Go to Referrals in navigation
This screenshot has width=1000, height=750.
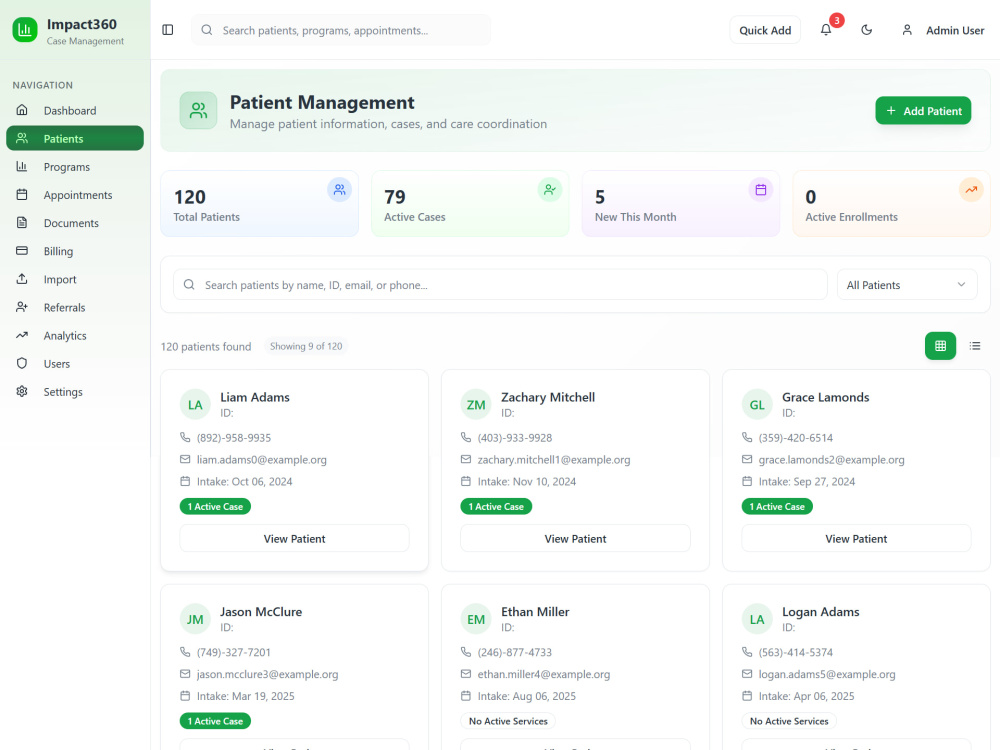75,307
